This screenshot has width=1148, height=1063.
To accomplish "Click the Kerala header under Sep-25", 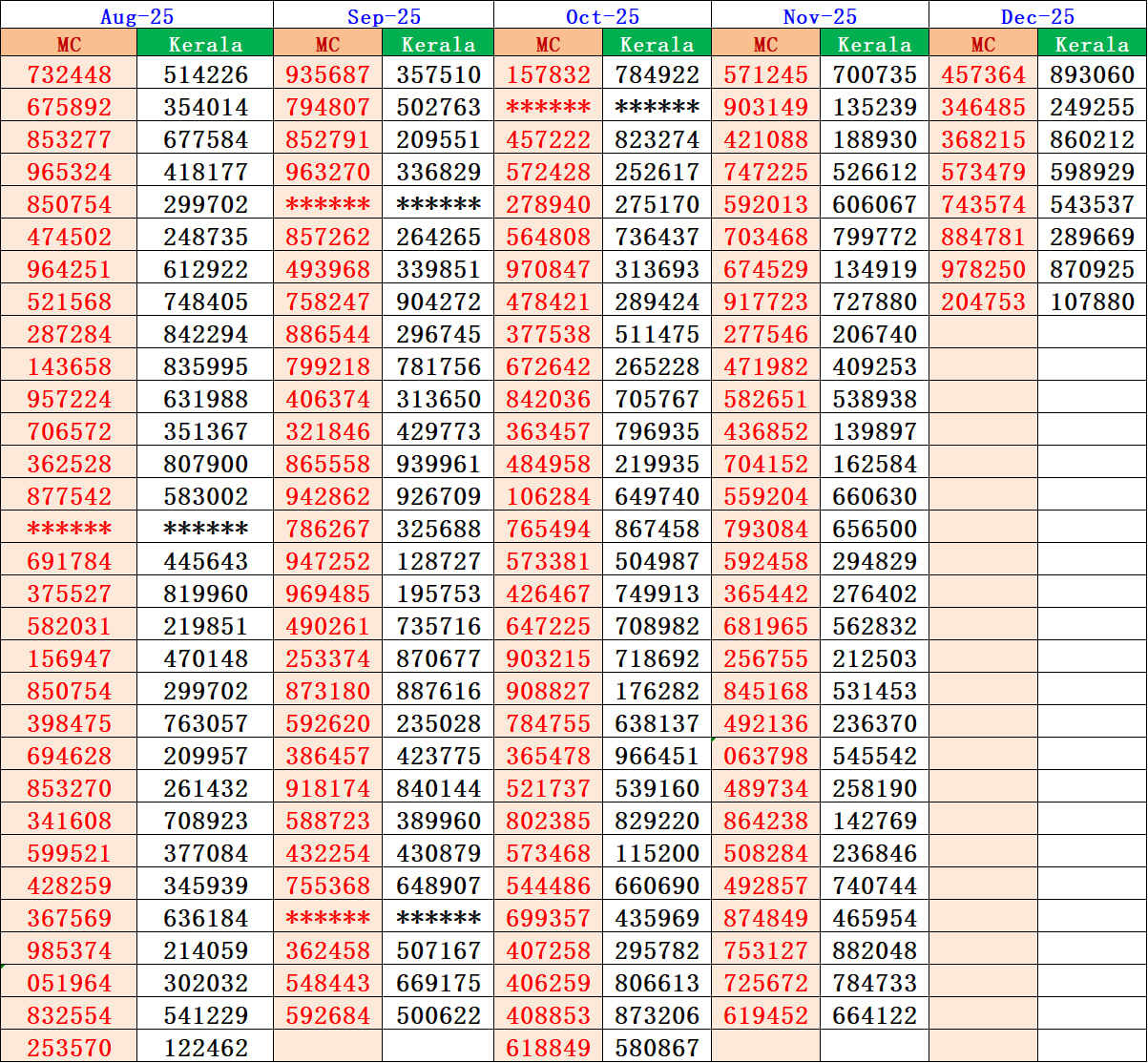I will [437, 44].
